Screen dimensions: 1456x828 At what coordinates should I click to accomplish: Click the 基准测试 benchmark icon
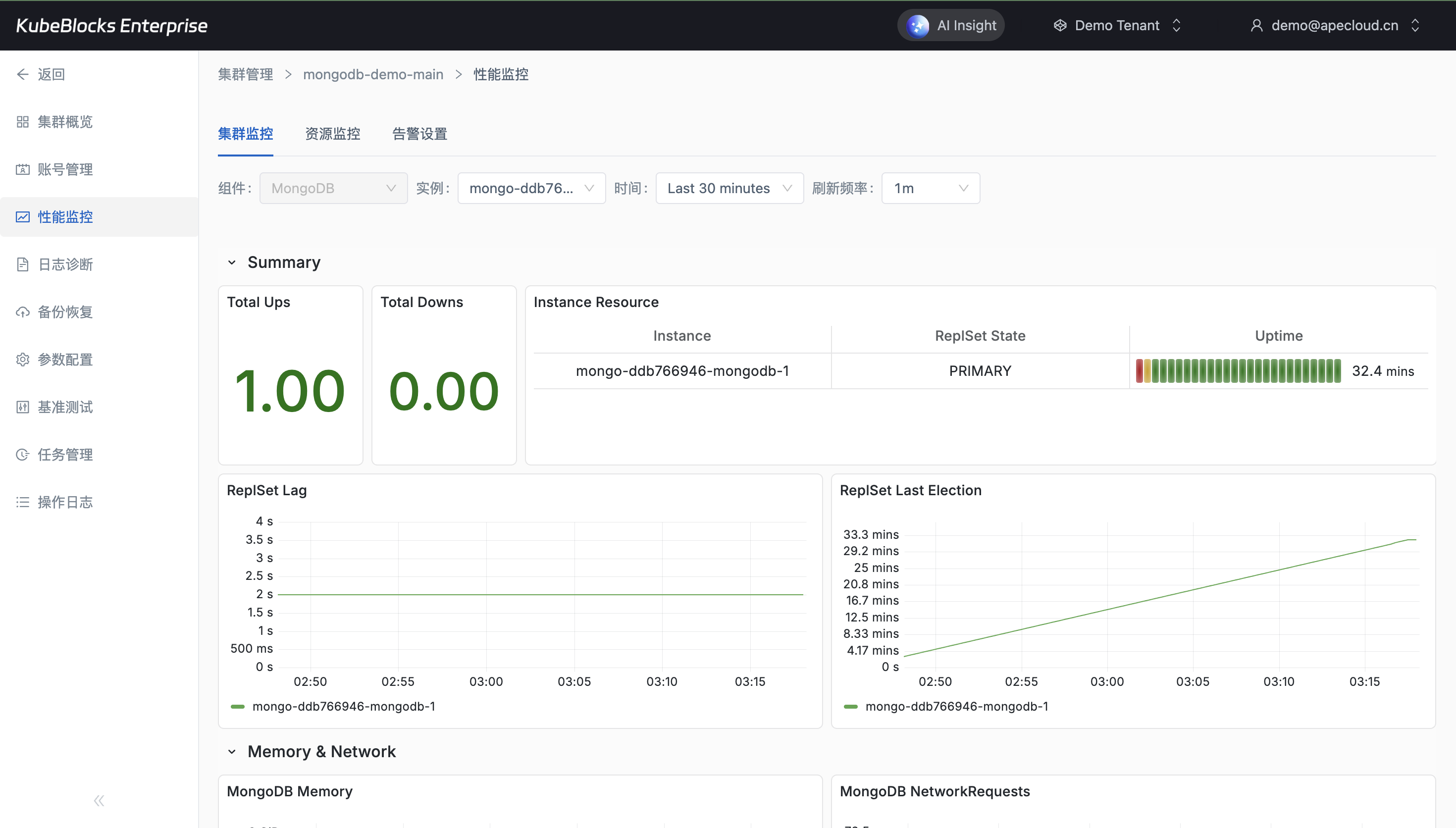(23, 407)
